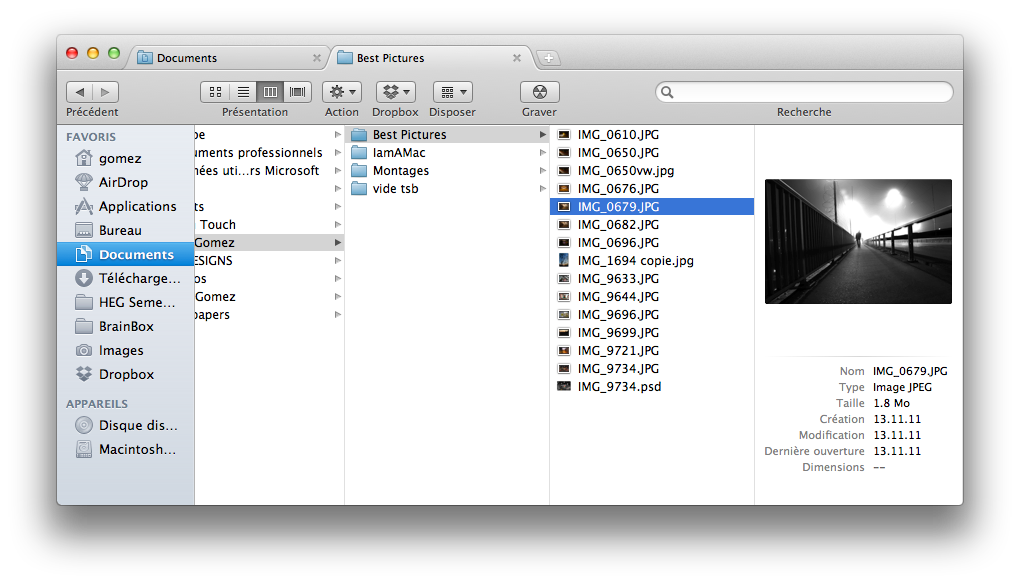The height and width of the screenshot is (584, 1020).
Task: Click the Burn (Graver) toolbar icon
Action: (x=539, y=92)
